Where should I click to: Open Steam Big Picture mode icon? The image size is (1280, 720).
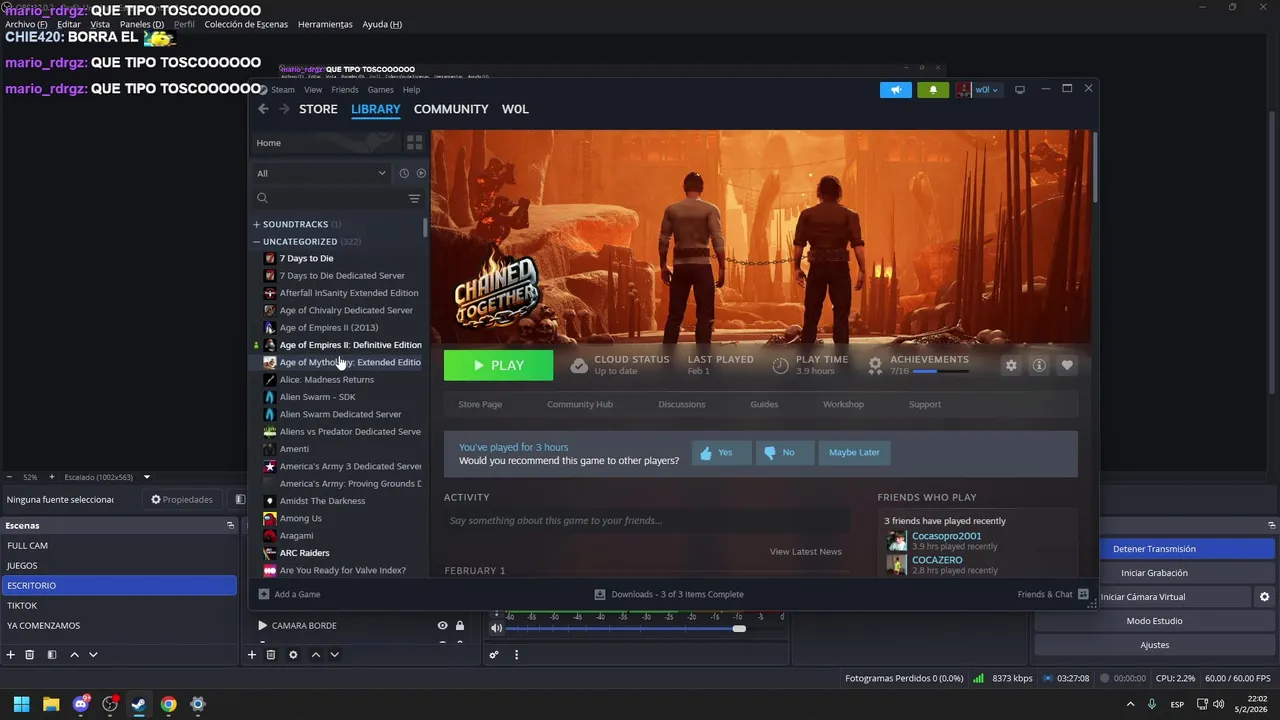pos(1020,90)
